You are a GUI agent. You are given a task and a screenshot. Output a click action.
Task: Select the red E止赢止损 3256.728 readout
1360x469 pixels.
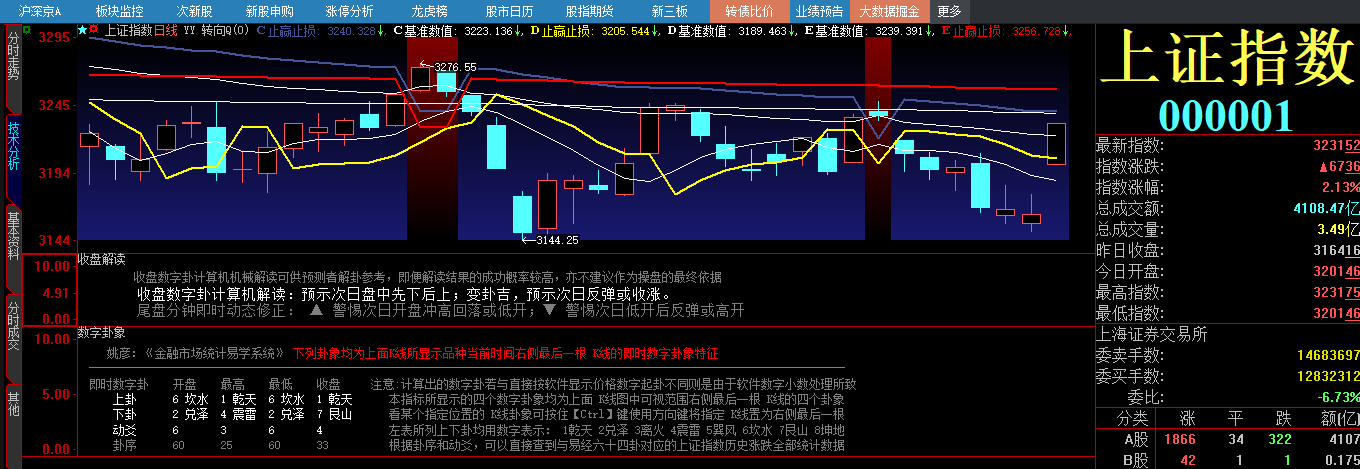[x=1006, y=31]
